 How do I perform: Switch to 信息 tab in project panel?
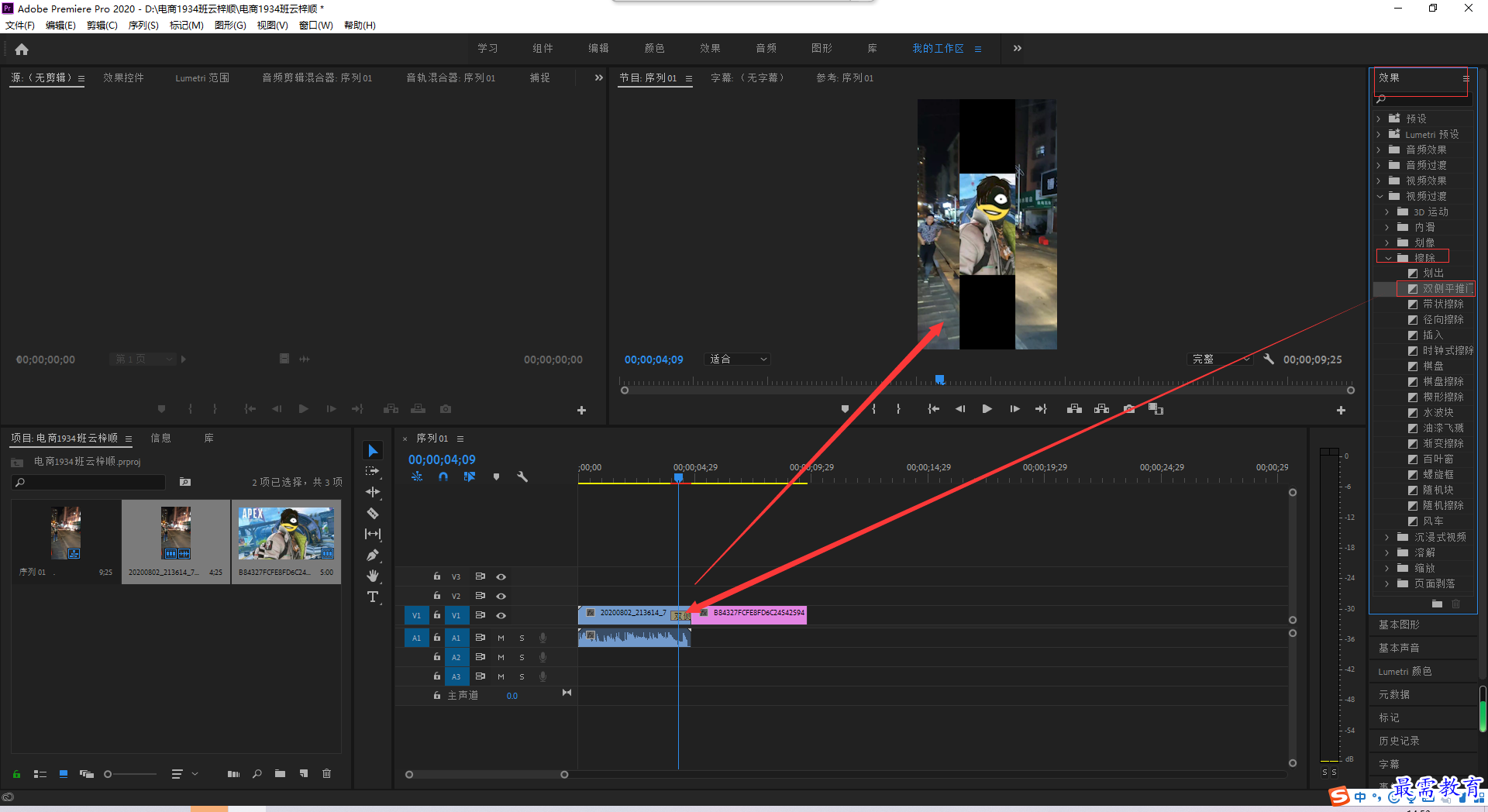[x=160, y=438]
